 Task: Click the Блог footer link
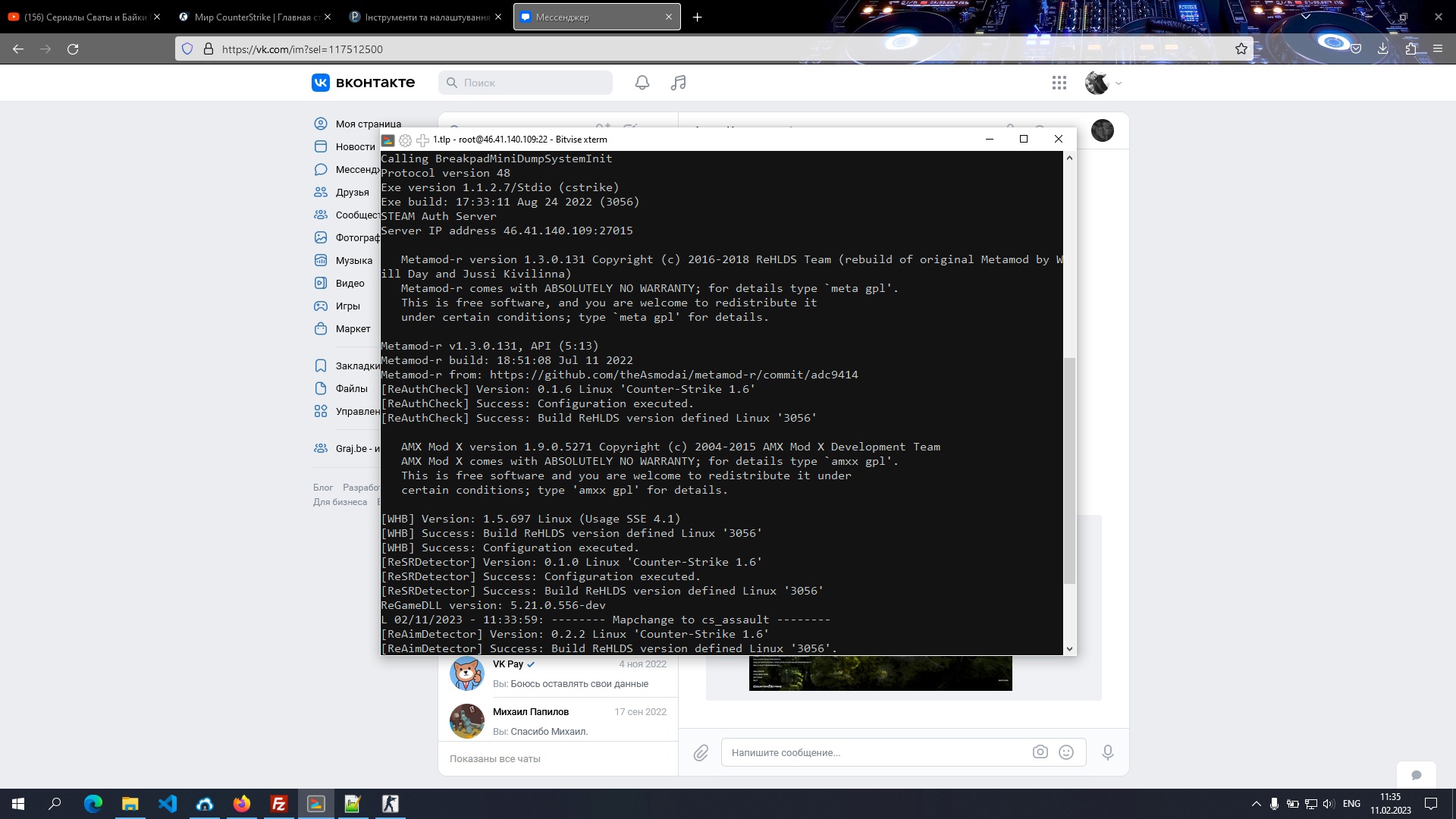(323, 488)
